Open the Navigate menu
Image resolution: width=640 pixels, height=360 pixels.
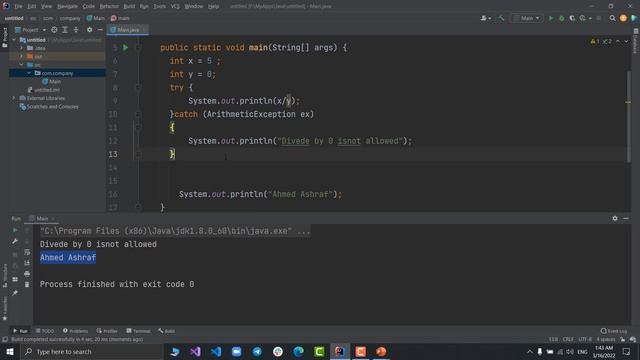pyautogui.click(x=67, y=7)
